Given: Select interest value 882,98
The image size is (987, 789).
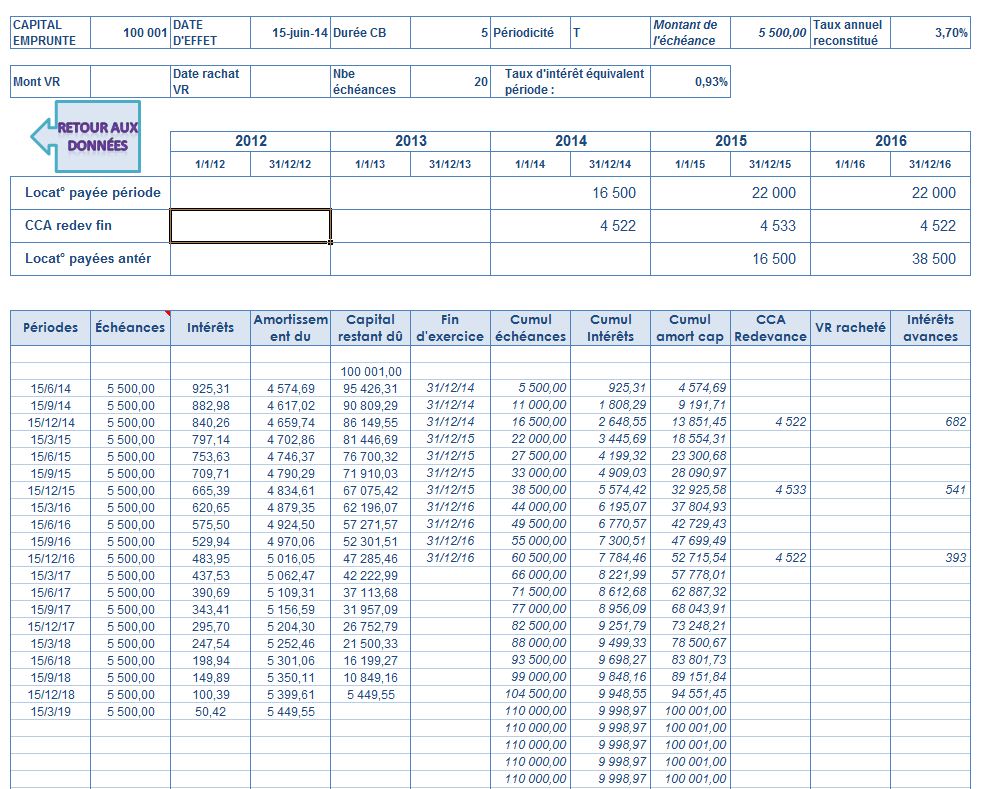Looking at the screenshot, I should pyautogui.click(x=210, y=406).
